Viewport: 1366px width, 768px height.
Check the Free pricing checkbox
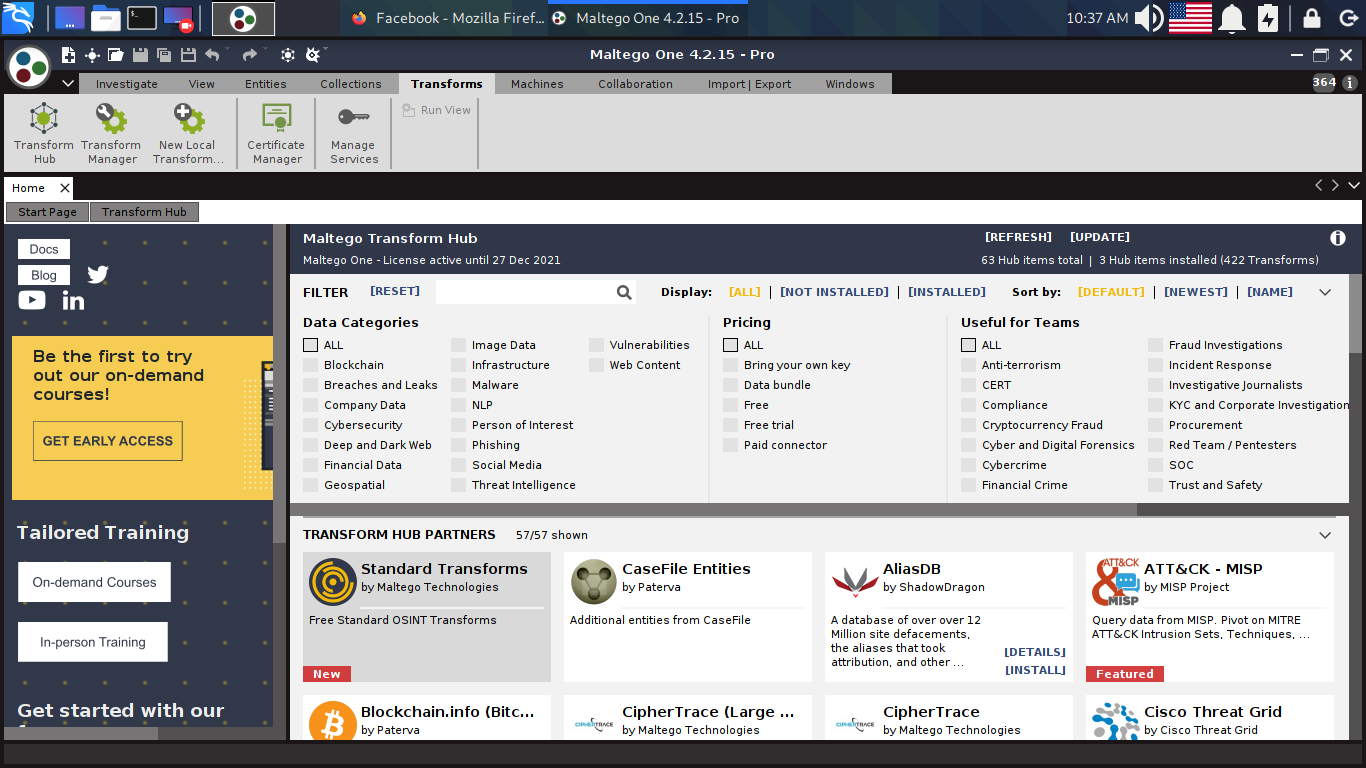[731, 405]
